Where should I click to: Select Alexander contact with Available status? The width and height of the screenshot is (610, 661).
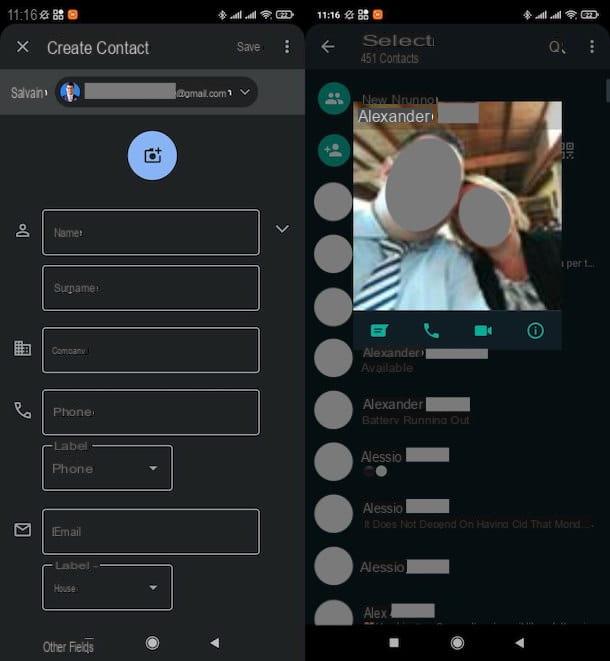coord(457,359)
